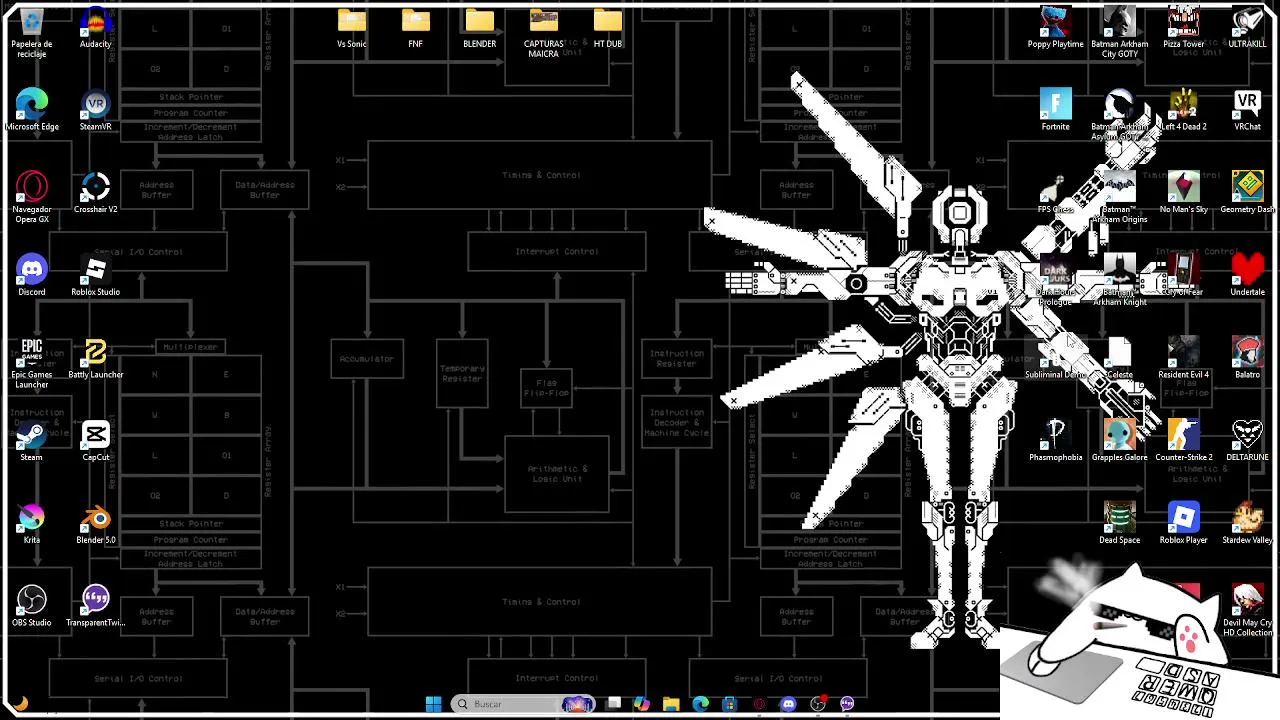Select the Batman Arkham Asylum GOTY icon
This screenshot has width=1280, height=720.
click(1120, 114)
